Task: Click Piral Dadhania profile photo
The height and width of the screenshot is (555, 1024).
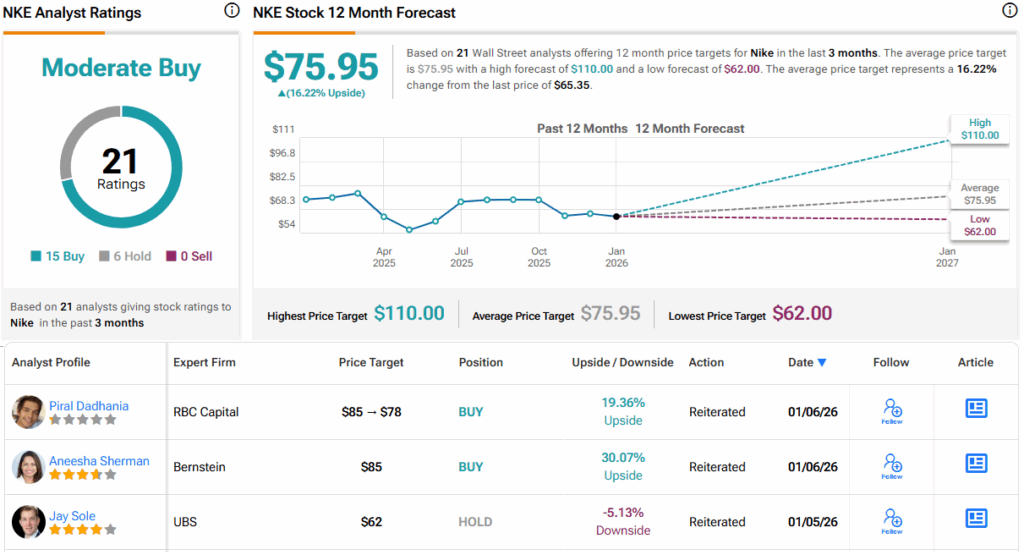Action: (x=28, y=412)
